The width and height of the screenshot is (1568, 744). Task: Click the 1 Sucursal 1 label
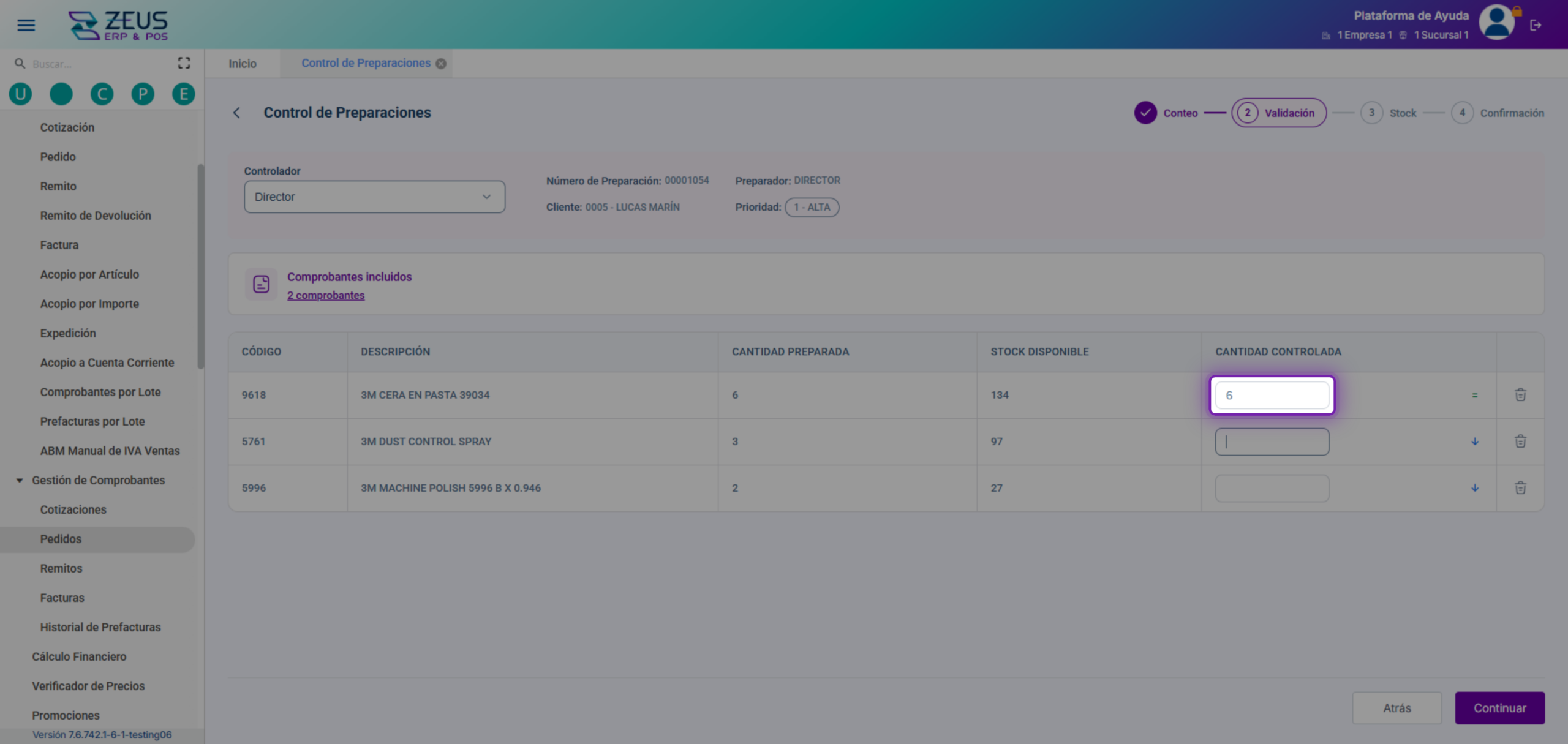[x=1441, y=35]
